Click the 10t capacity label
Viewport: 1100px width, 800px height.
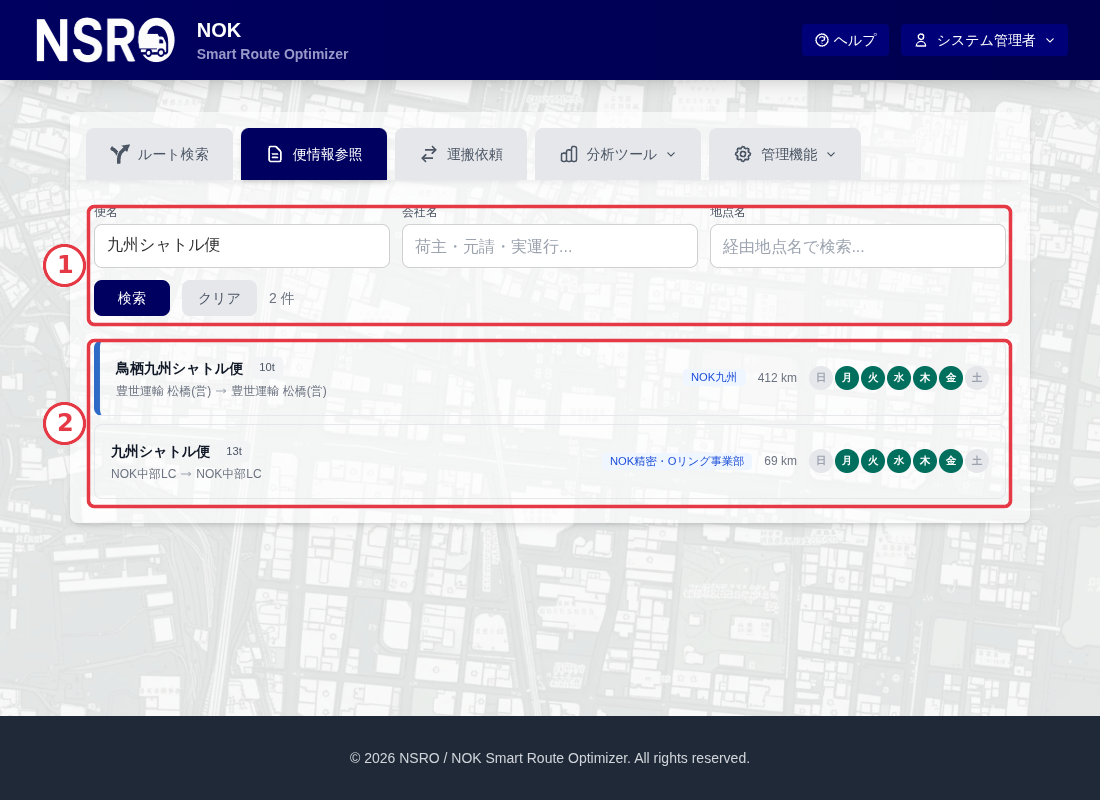click(267, 368)
